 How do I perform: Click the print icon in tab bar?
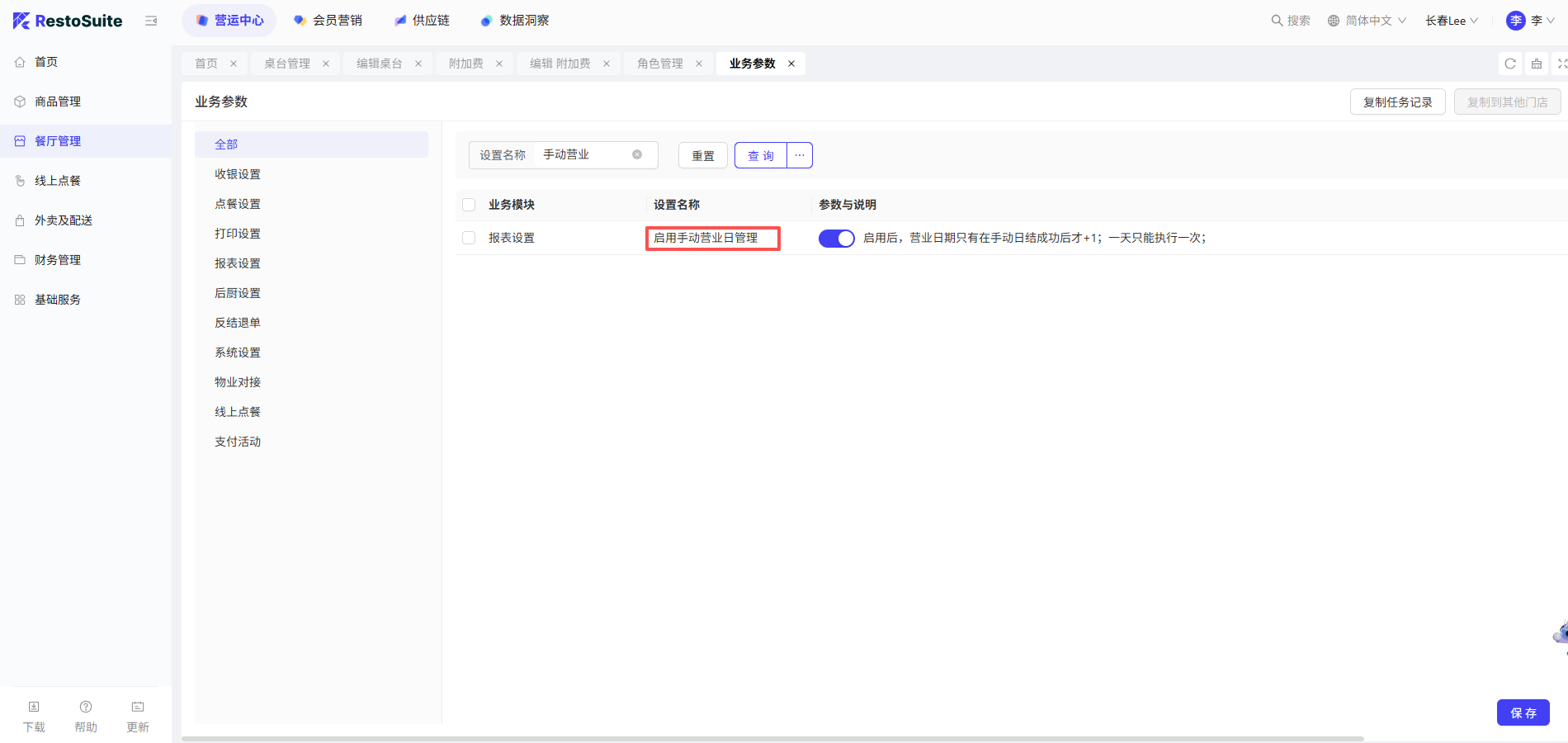pos(1537,64)
